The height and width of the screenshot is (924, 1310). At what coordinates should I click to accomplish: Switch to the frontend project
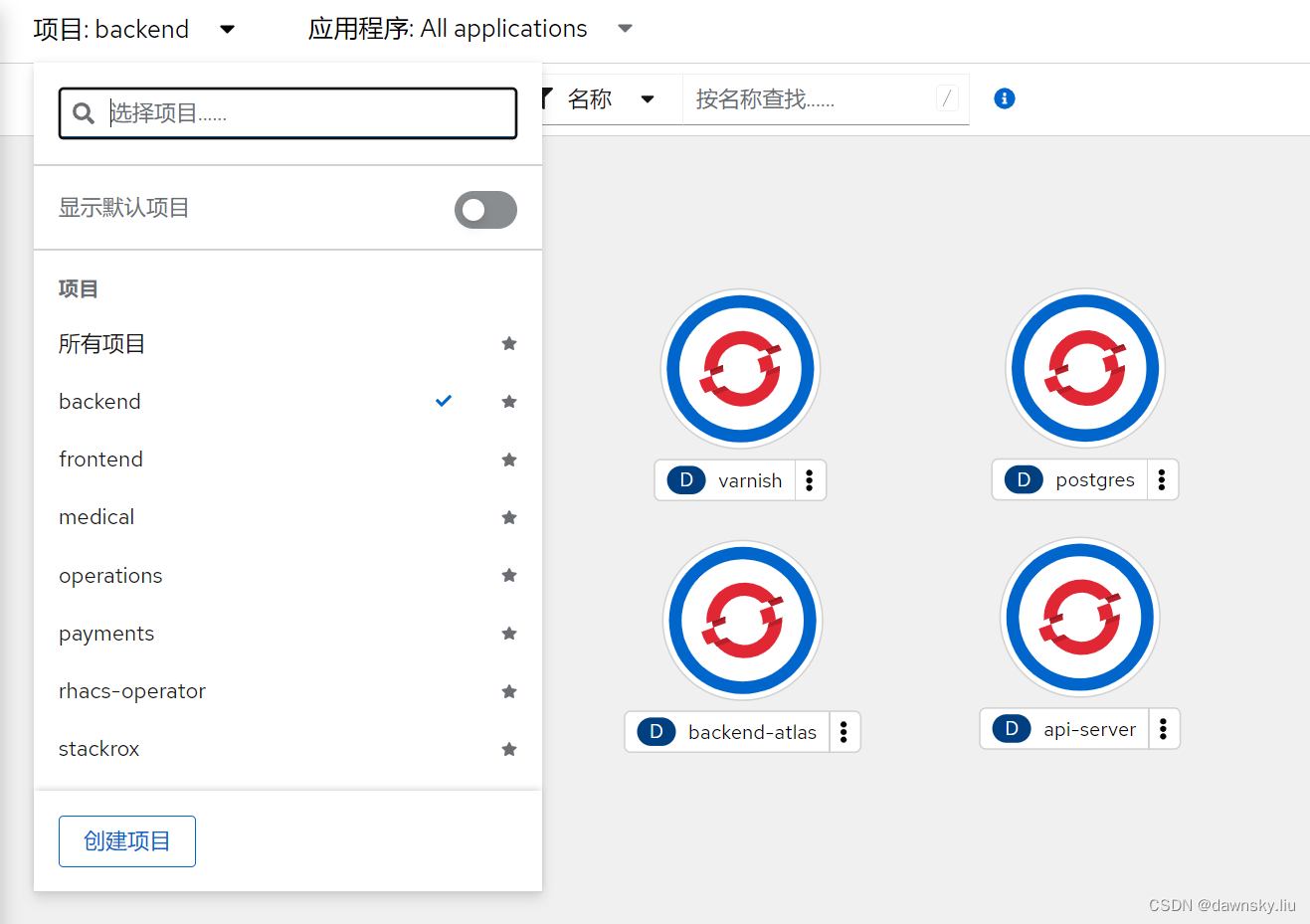click(x=100, y=460)
